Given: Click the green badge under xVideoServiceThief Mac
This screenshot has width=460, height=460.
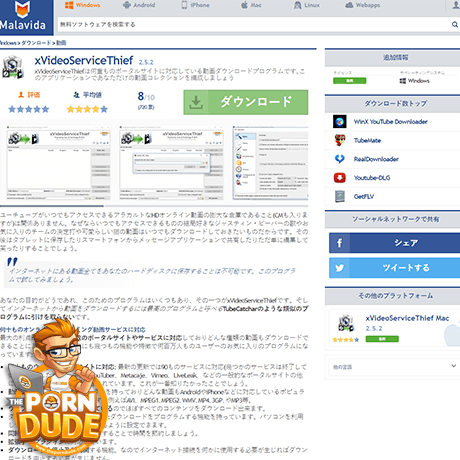Looking at the screenshot, I should point(382,339).
